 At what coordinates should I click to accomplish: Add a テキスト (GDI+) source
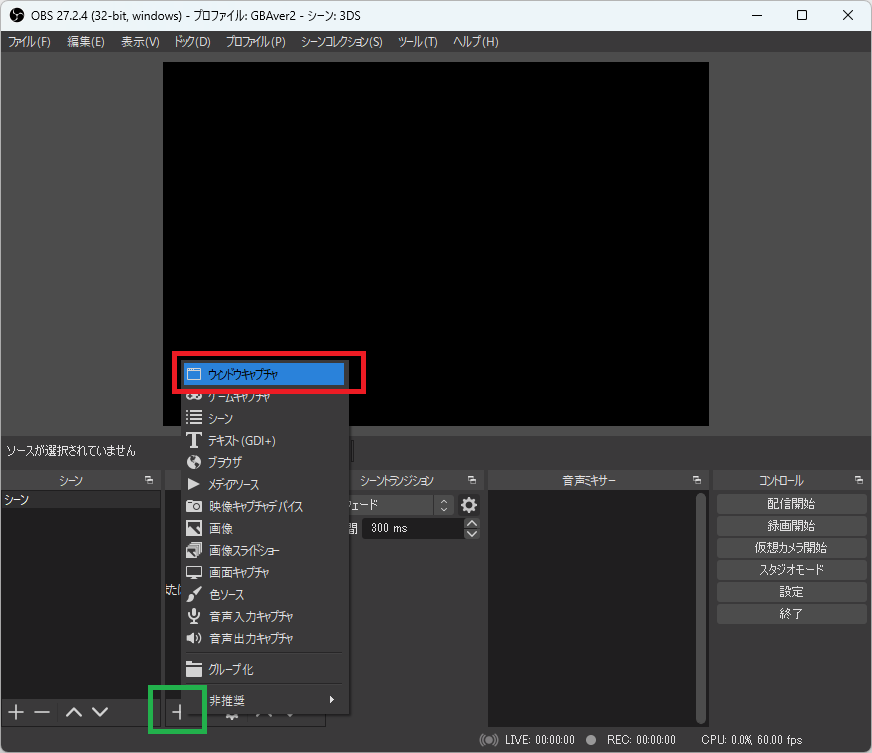pyautogui.click(x=264, y=440)
